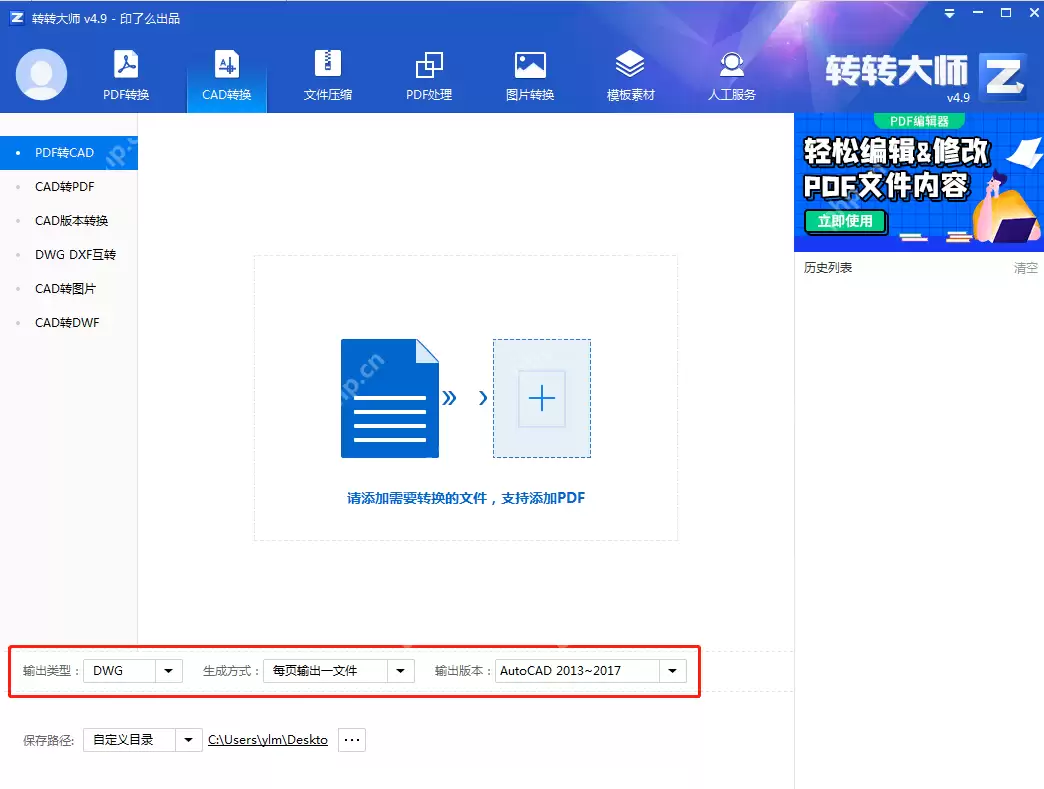Select the CAD转换 toolbar icon
Screen dimensions: 1044x789
tap(226, 75)
